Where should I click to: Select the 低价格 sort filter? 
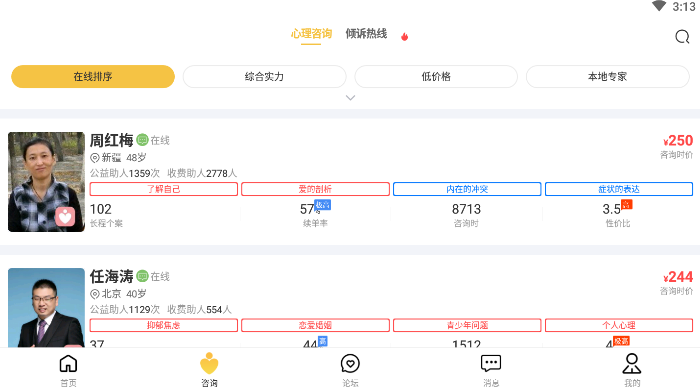pos(436,76)
